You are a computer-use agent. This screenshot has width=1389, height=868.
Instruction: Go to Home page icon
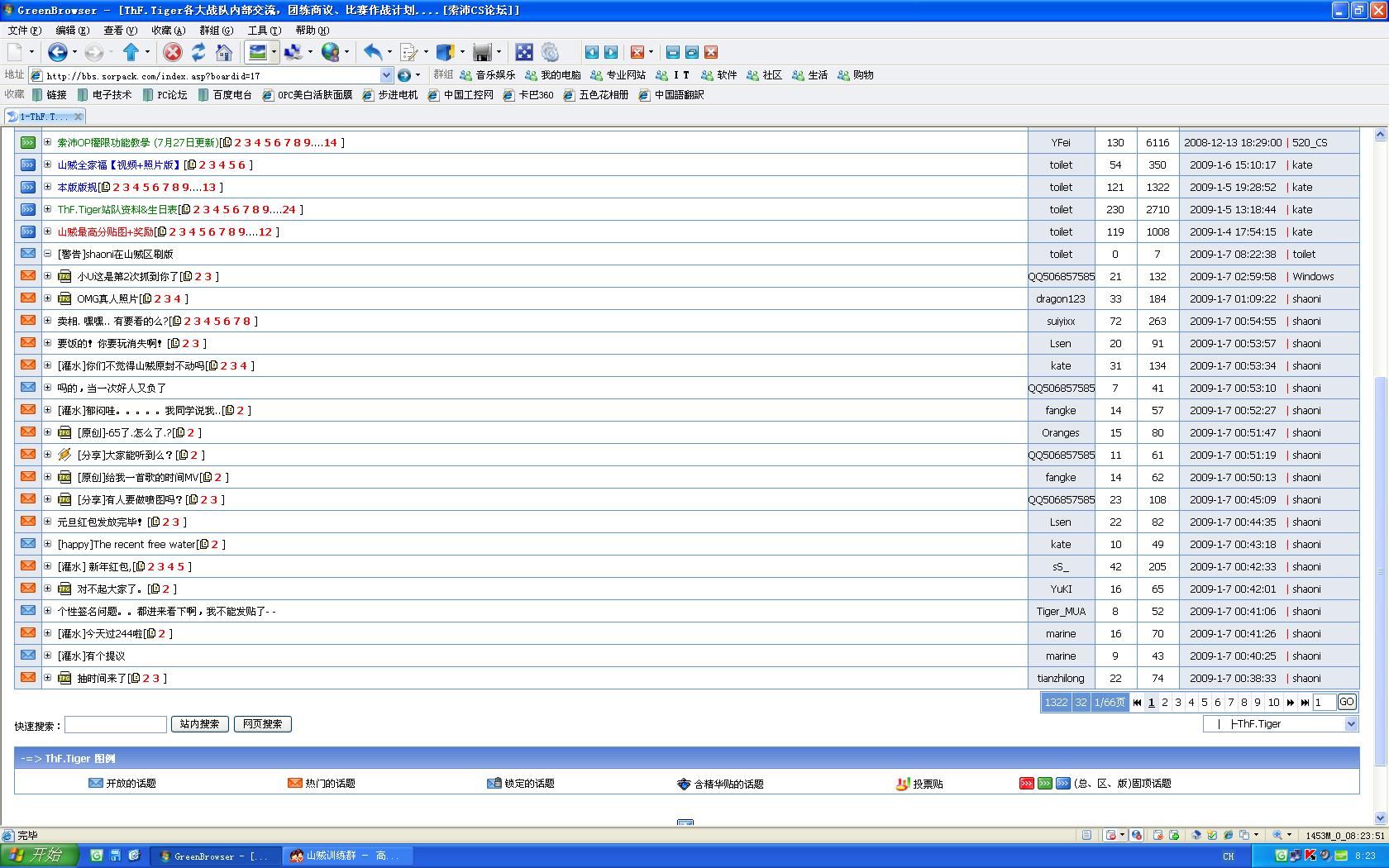(x=224, y=53)
